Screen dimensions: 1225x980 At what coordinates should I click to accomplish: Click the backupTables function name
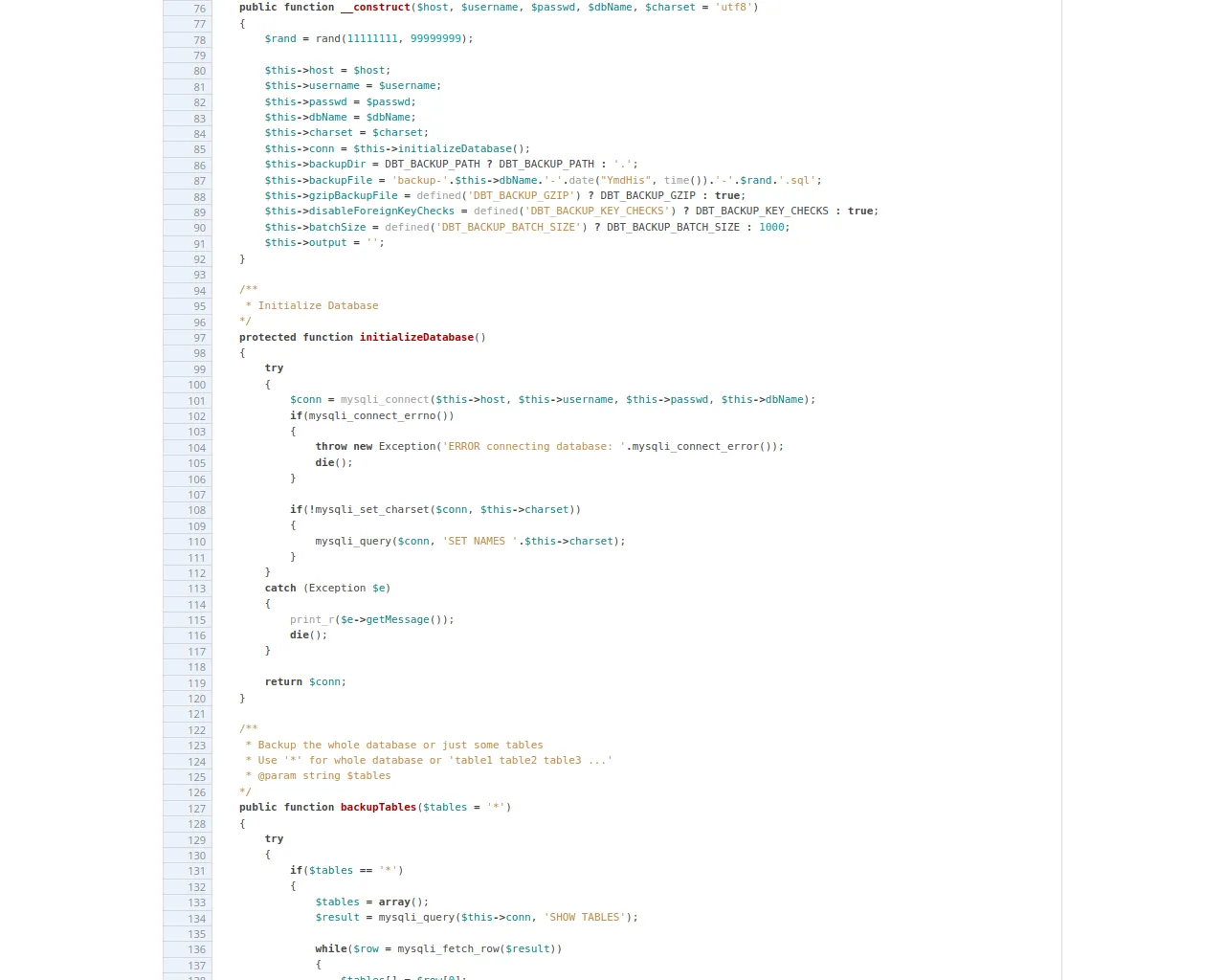[378, 808]
